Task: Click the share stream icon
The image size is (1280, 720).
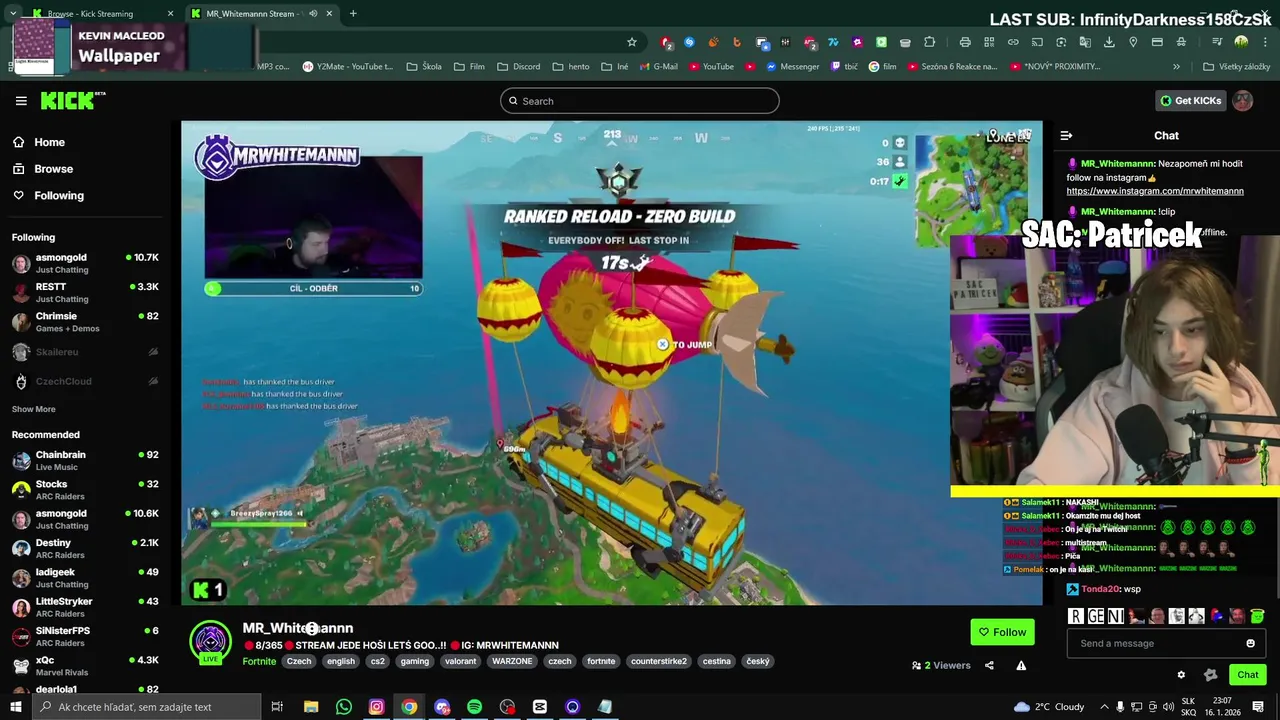Action: point(989,666)
